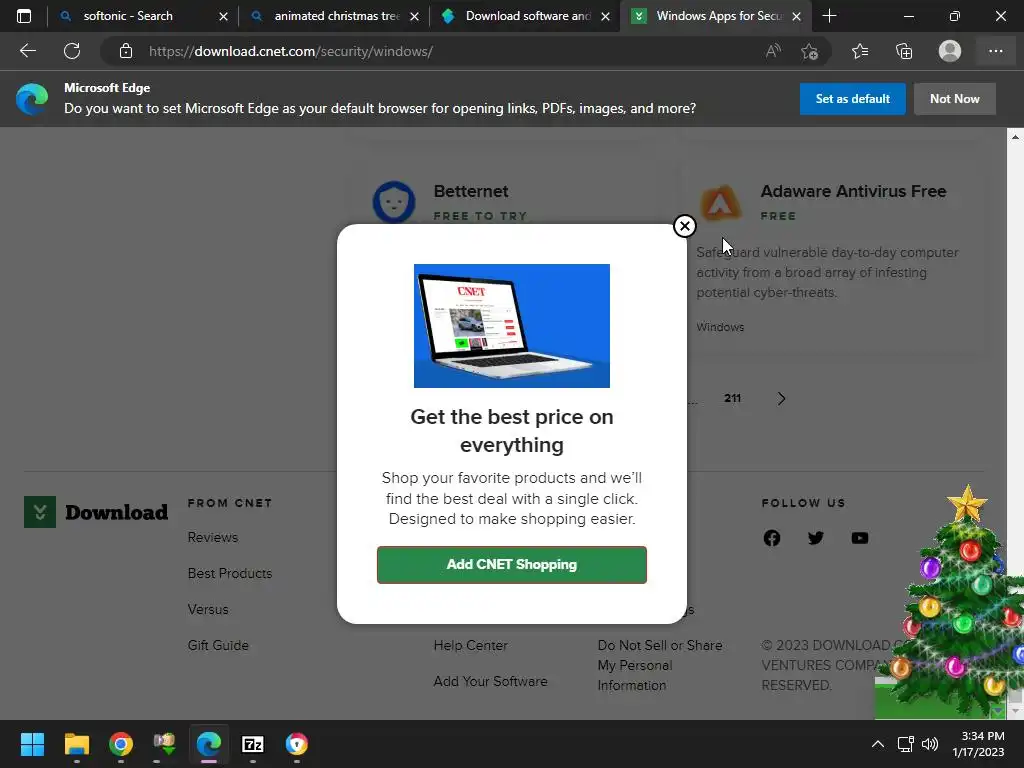The width and height of the screenshot is (1024, 768).
Task: Visit Facebook page icon
Action: click(772, 537)
